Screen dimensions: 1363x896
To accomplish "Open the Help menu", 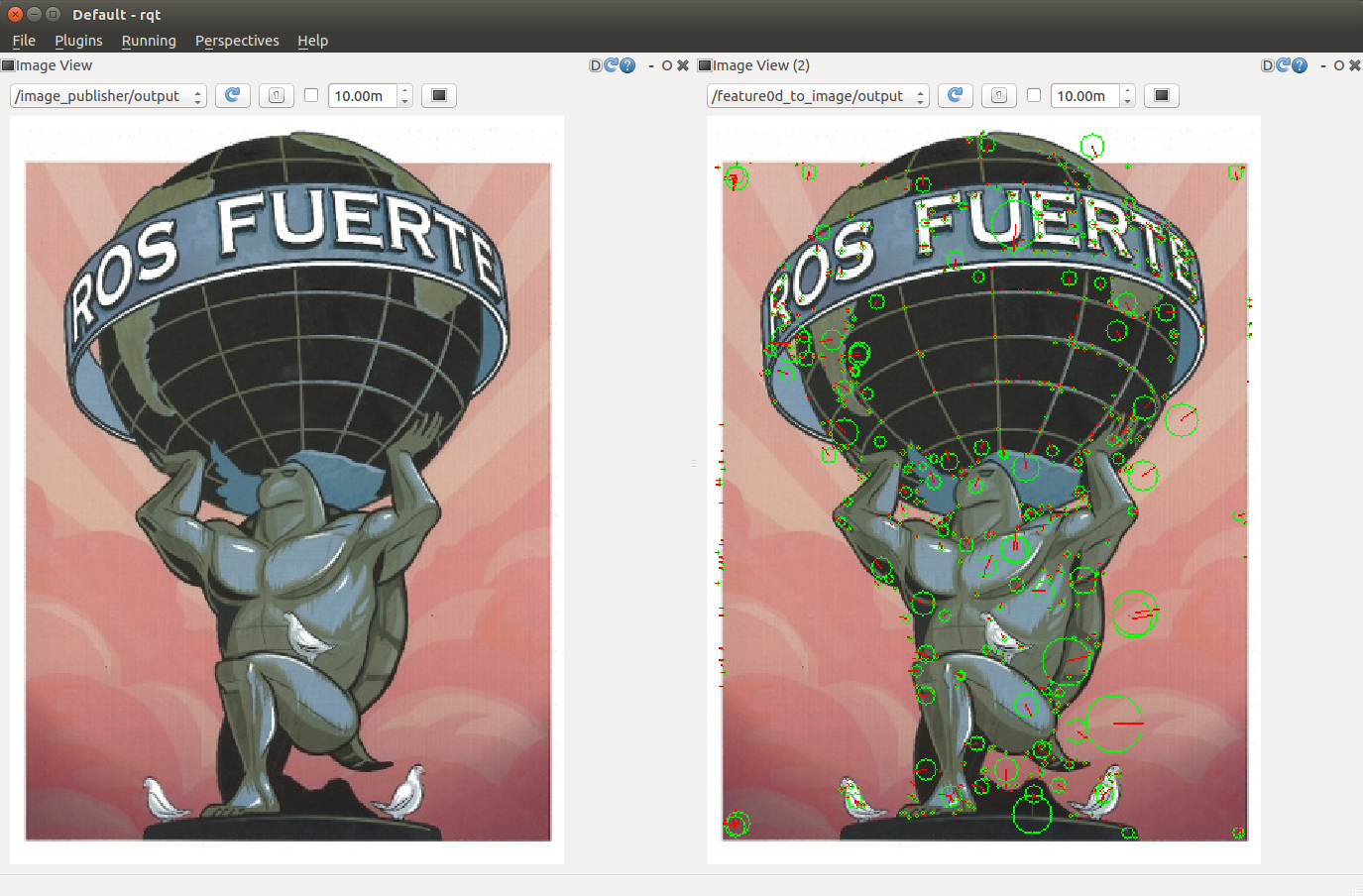I will (x=312, y=41).
